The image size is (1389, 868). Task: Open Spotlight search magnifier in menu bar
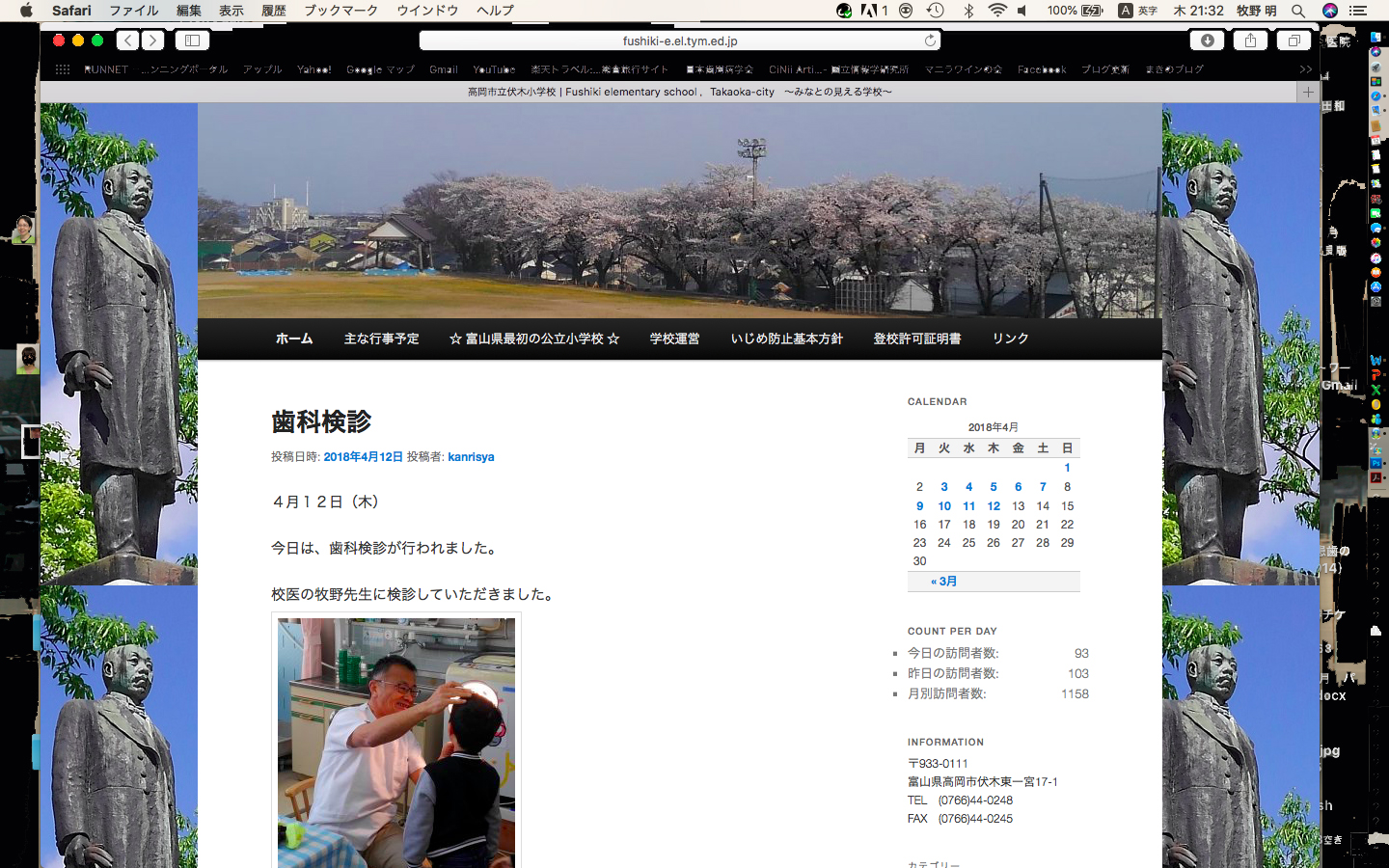pos(1298,11)
